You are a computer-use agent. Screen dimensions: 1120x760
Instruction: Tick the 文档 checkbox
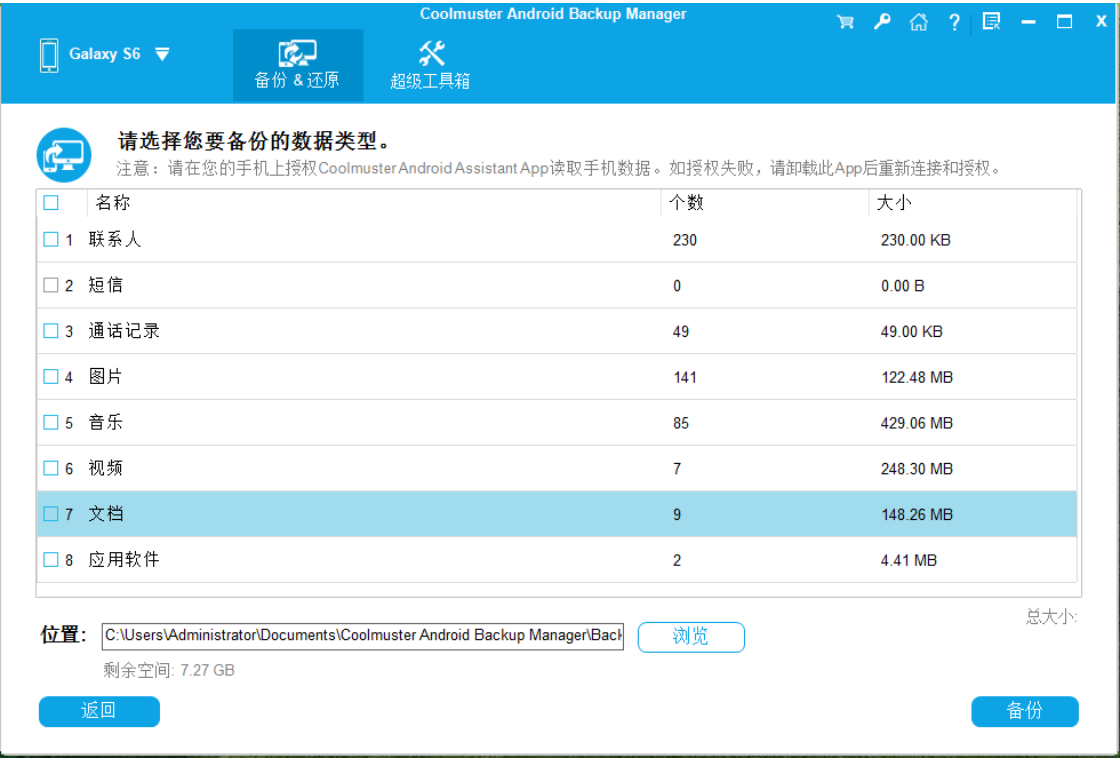51,514
